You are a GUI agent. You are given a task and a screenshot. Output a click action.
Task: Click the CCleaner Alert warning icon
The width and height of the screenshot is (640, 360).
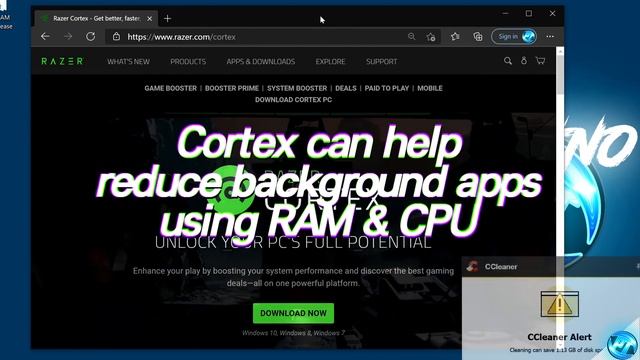[560, 304]
